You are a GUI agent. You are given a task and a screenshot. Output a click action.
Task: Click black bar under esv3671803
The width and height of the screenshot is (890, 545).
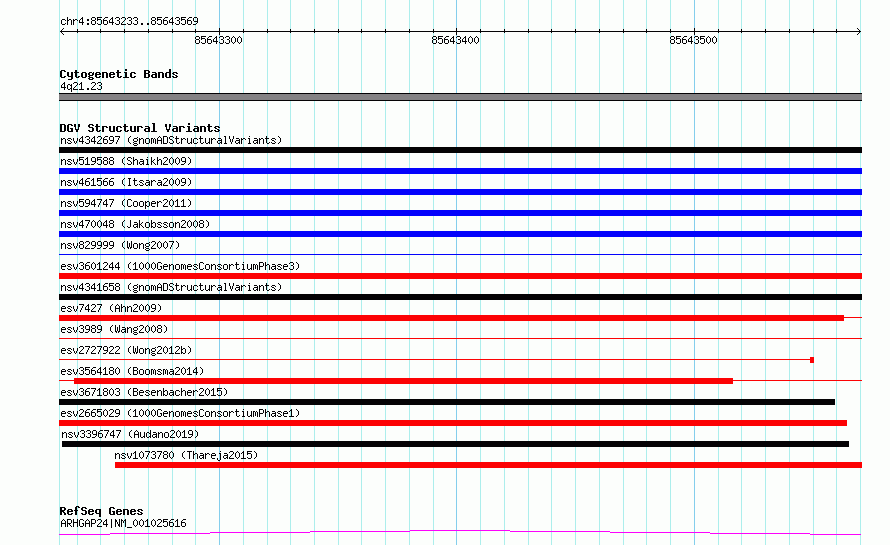click(x=447, y=402)
